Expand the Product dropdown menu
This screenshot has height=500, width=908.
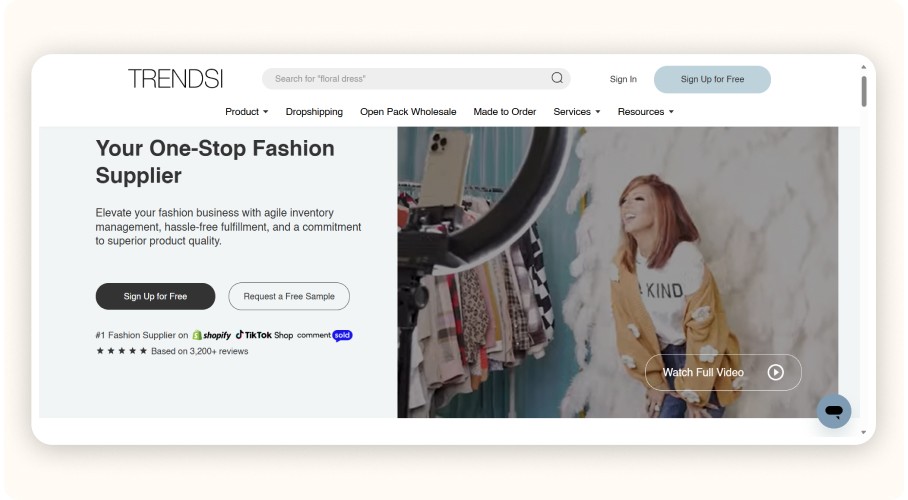click(x=247, y=111)
